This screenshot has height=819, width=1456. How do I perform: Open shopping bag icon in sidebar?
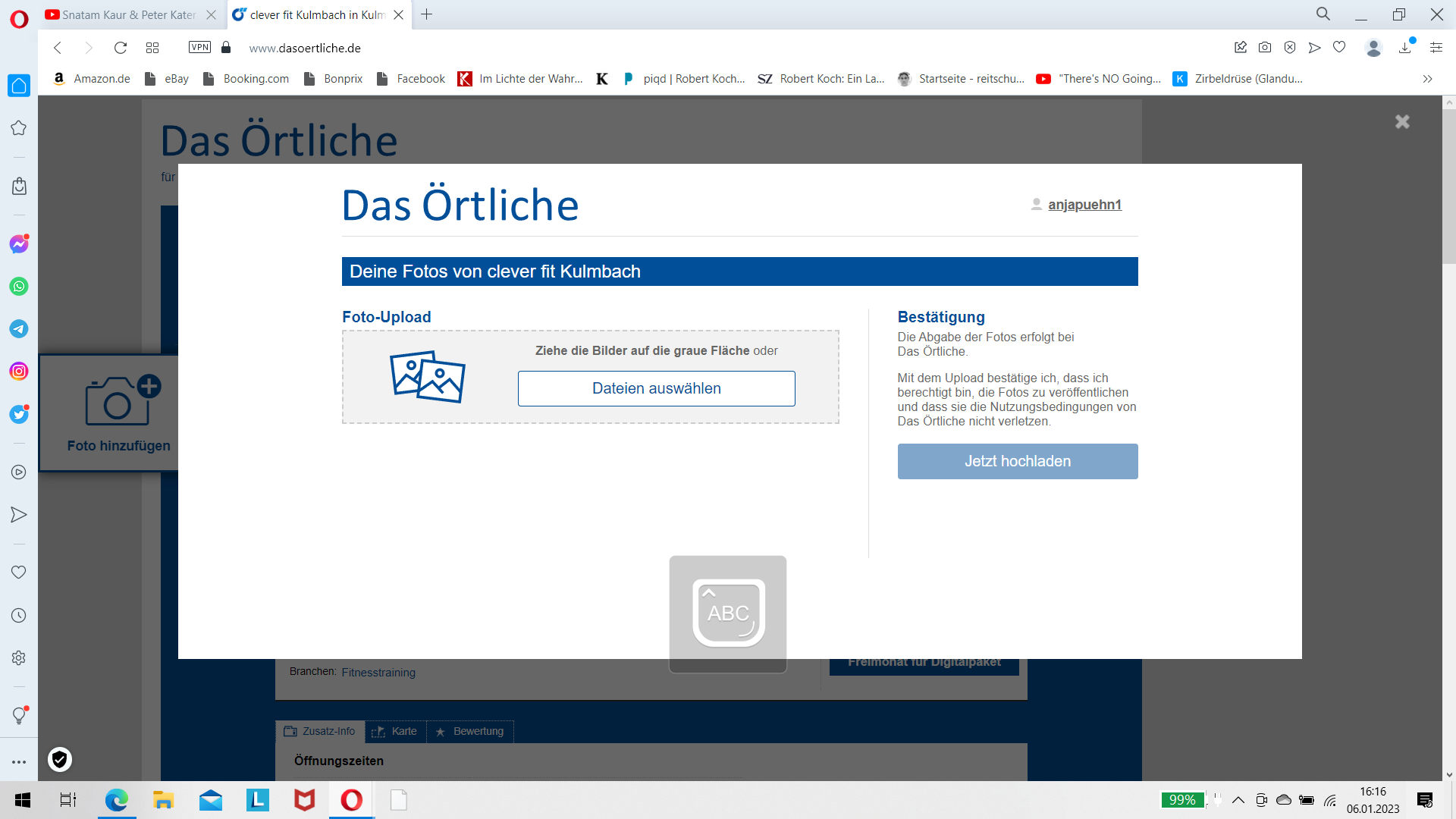[19, 186]
